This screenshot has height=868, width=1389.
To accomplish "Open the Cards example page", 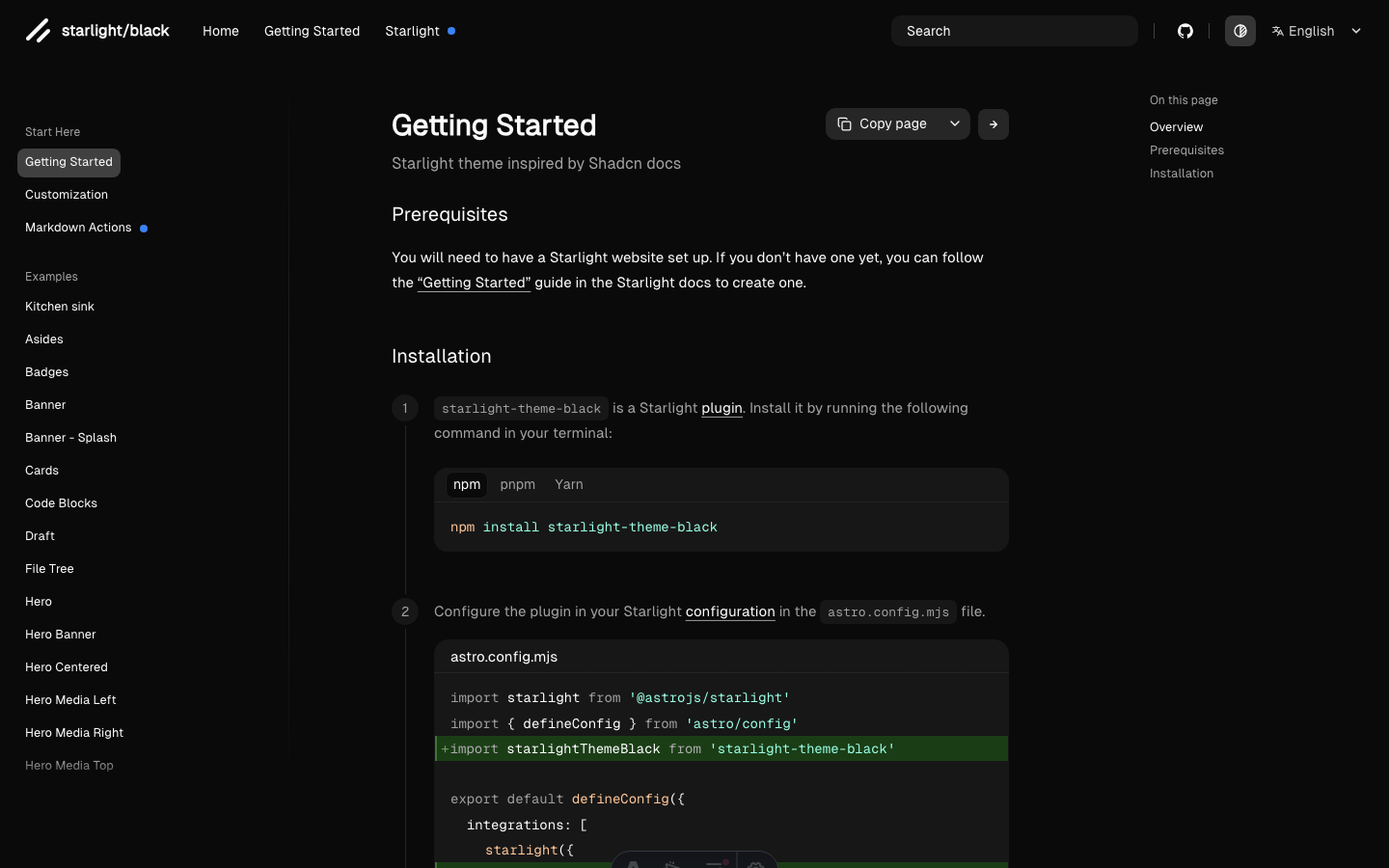I will point(41,471).
